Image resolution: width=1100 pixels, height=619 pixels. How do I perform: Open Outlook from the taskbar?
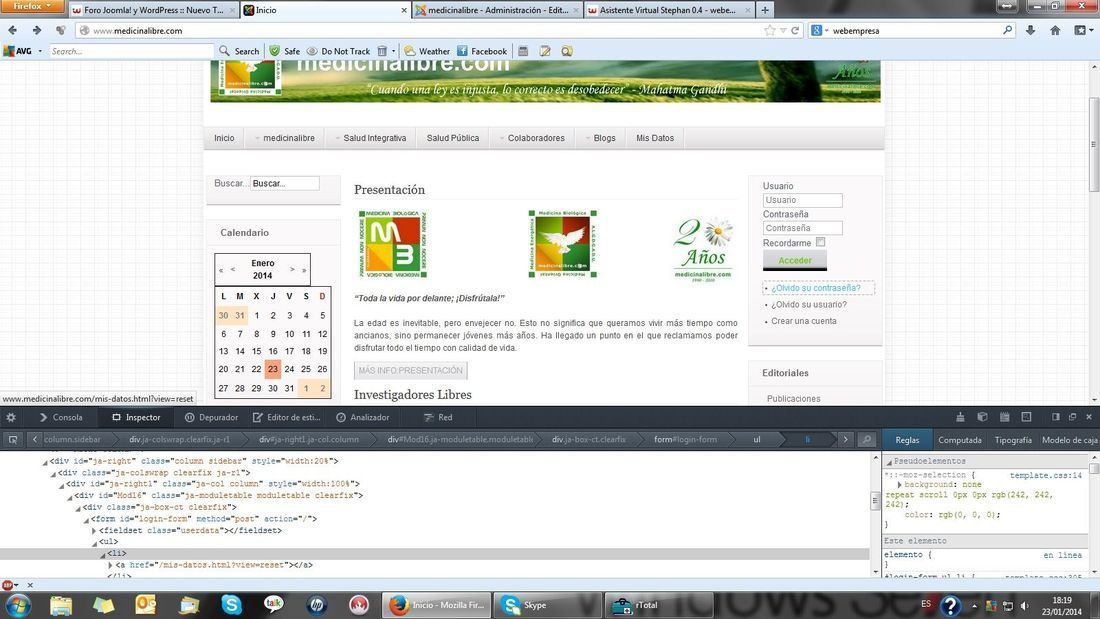[146, 605]
